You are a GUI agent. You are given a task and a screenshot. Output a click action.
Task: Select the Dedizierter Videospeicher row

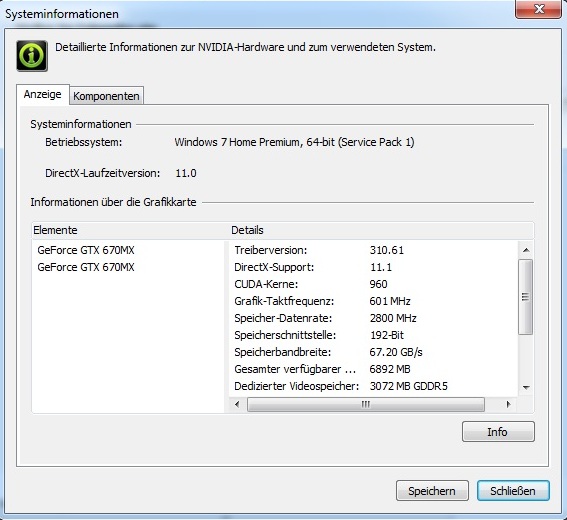coord(373,386)
